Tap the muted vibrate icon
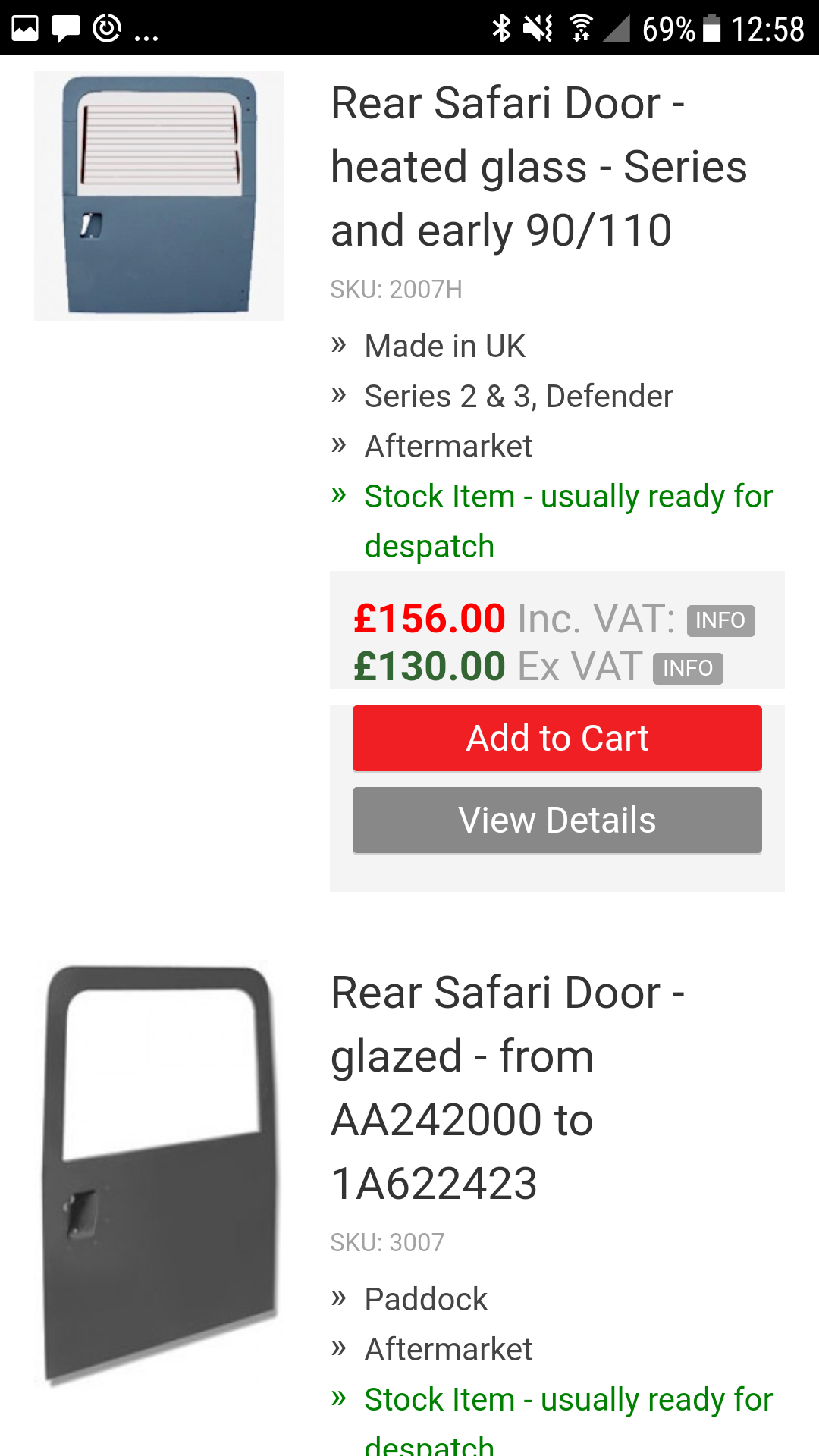 tap(538, 29)
